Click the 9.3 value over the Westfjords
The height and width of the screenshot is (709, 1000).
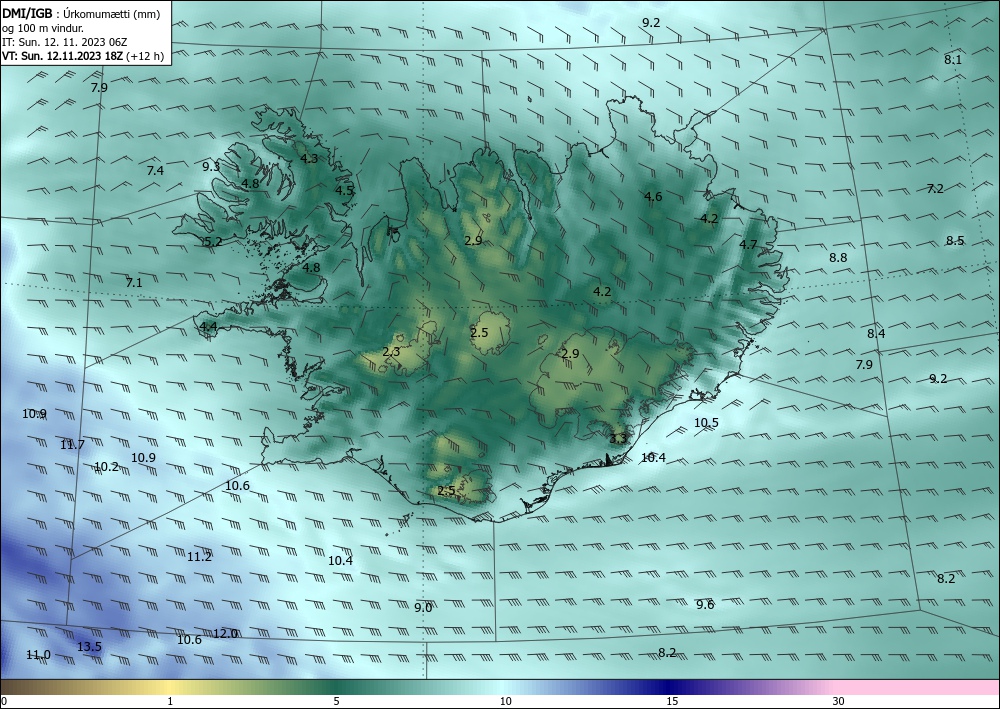[211, 166]
